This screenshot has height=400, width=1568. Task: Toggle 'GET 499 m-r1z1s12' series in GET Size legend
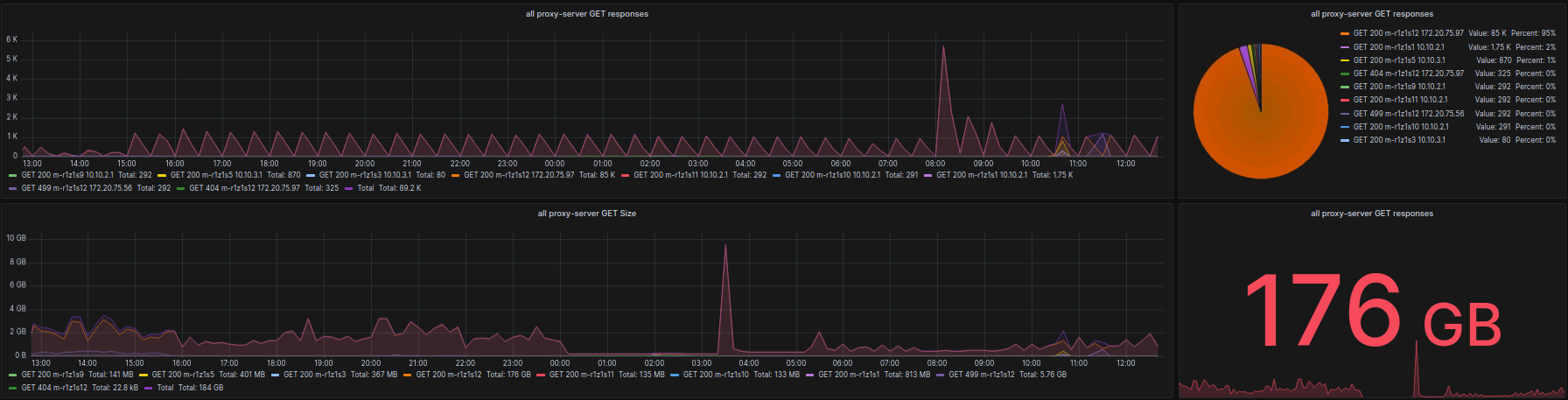click(x=982, y=375)
